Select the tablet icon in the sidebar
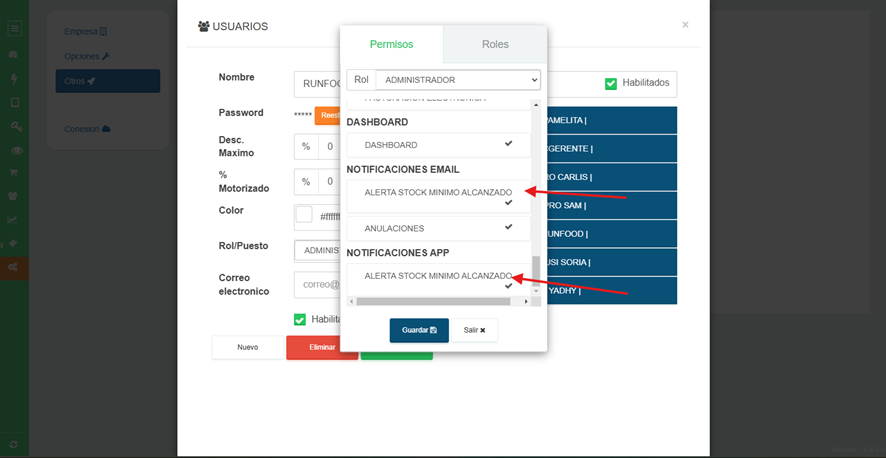Screen dimensions: 886x458 tap(15, 103)
